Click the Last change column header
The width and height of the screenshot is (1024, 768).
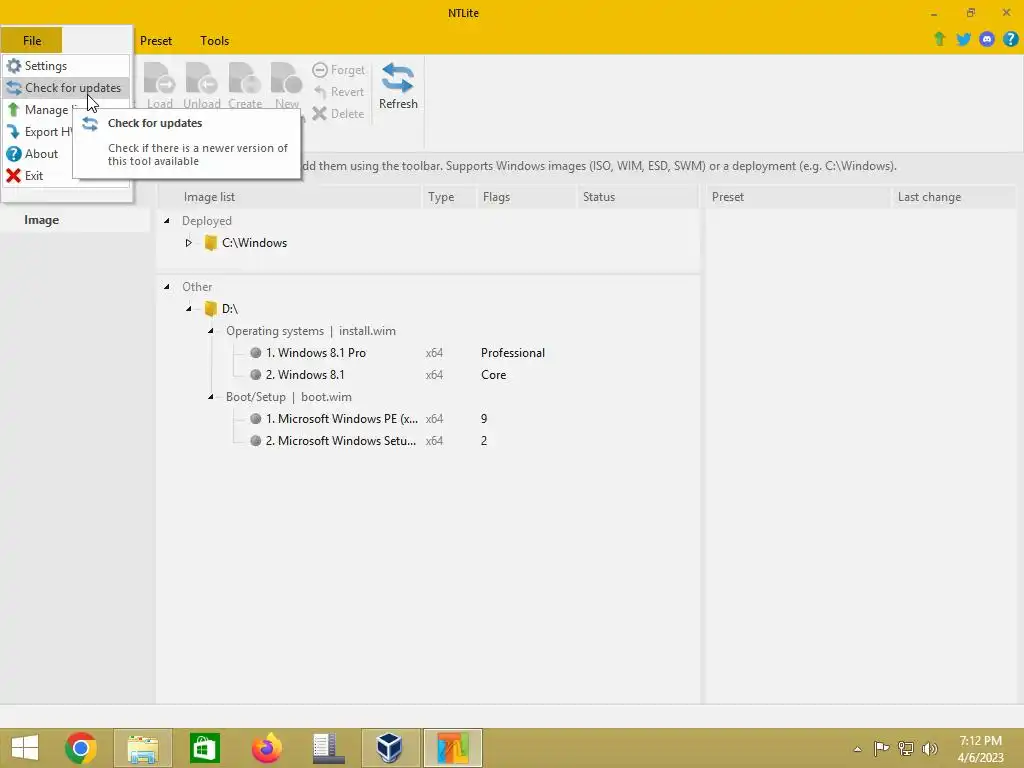point(953,197)
